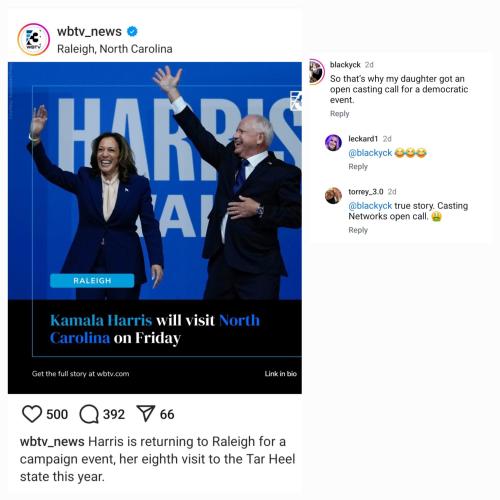Reply to blackyck's casting call comment
The width and height of the screenshot is (500, 500).
pyautogui.click(x=339, y=114)
